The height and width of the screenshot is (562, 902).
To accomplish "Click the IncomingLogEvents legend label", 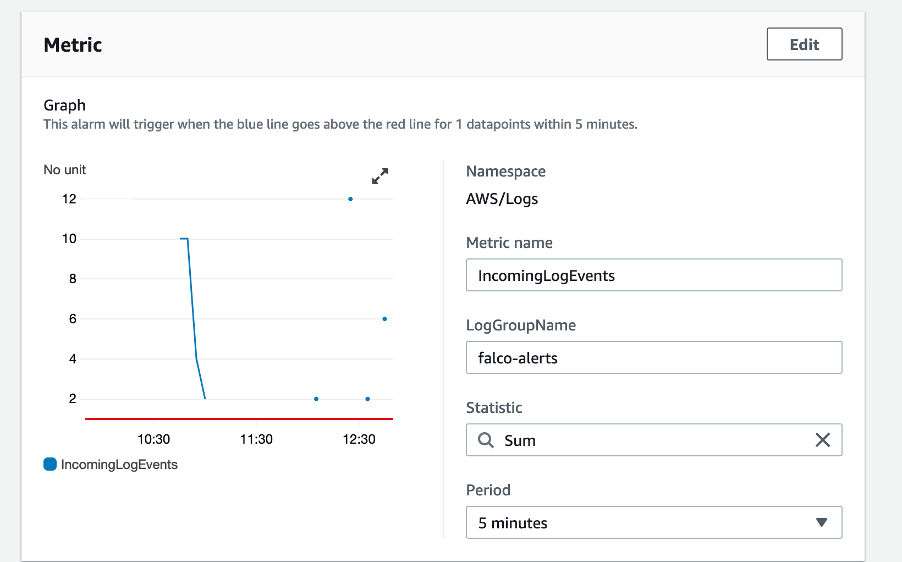I will pyautogui.click(x=119, y=465).
